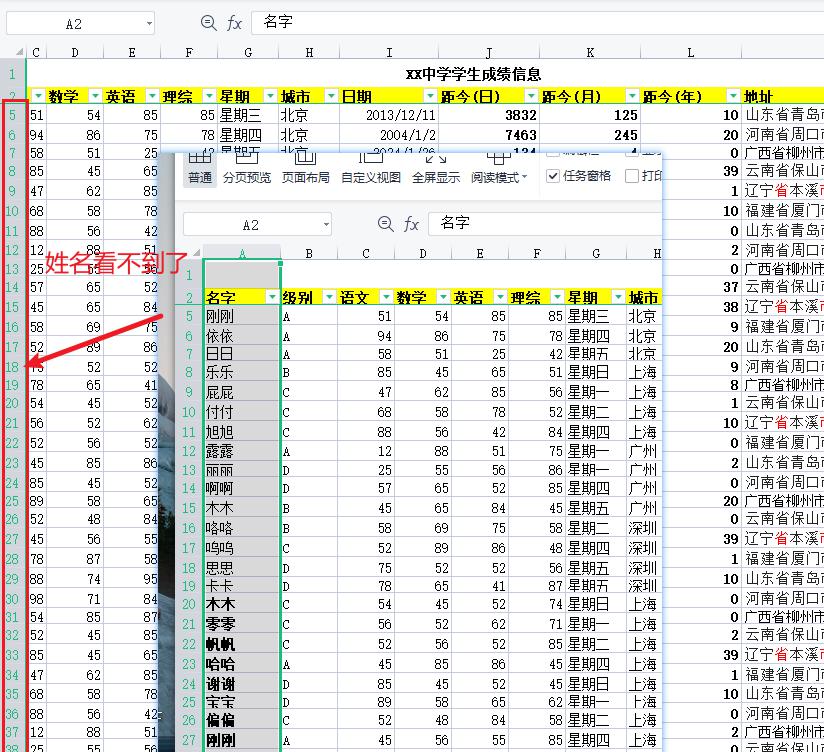Image resolution: width=824 pixels, height=752 pixels.
Task: Click the cell with value 245
Action: pos(590,135)
